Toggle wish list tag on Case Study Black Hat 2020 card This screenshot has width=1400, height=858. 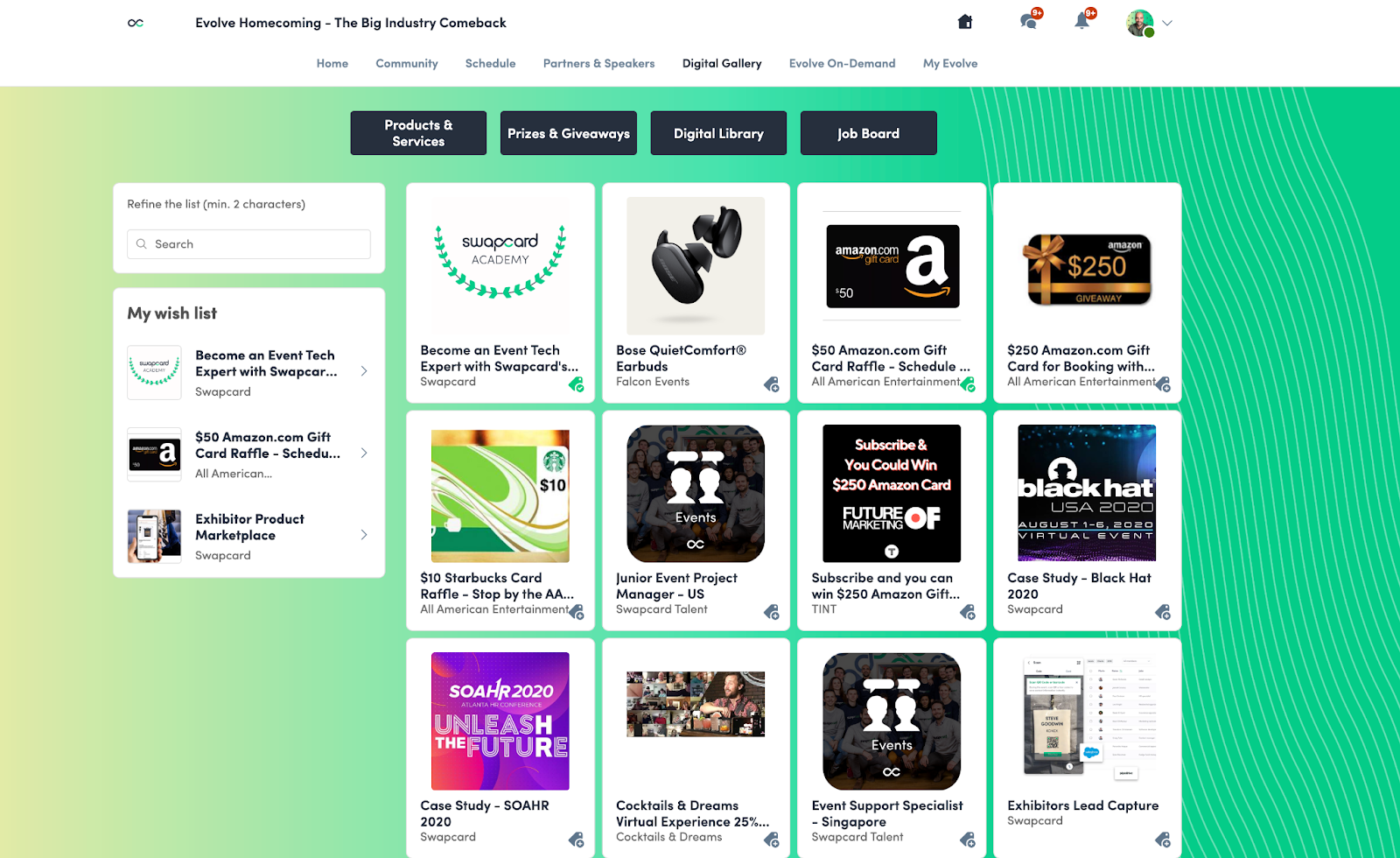click(x=1163, y=612)
